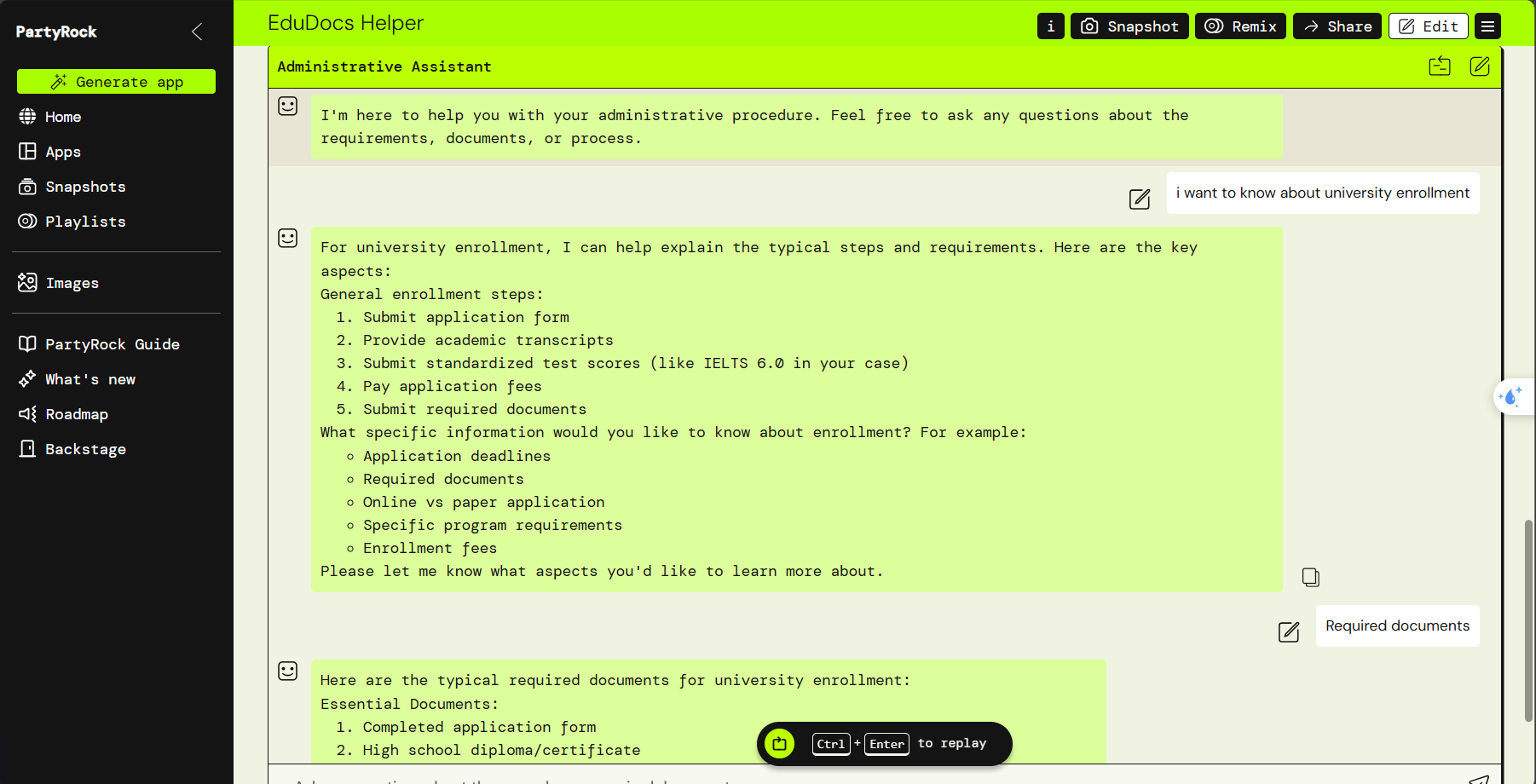Screen dimensions: 1536x784
Task: Click the Images picture icon
Action: (27, 283)
